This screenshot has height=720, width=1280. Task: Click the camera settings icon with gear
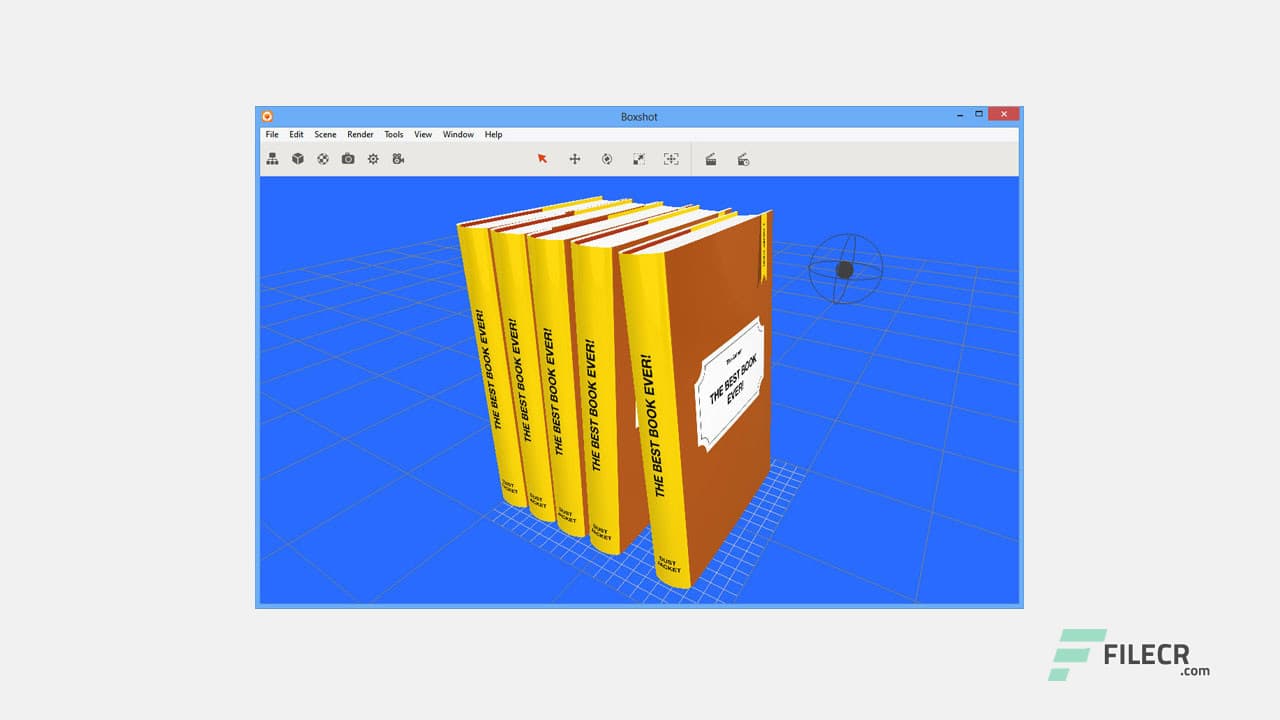(x=397, y=159)
